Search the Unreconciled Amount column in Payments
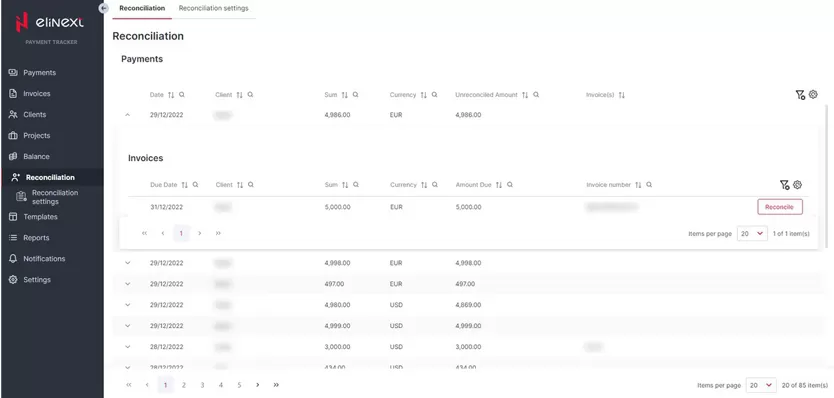Screen dimensions: 834x398 536,95
